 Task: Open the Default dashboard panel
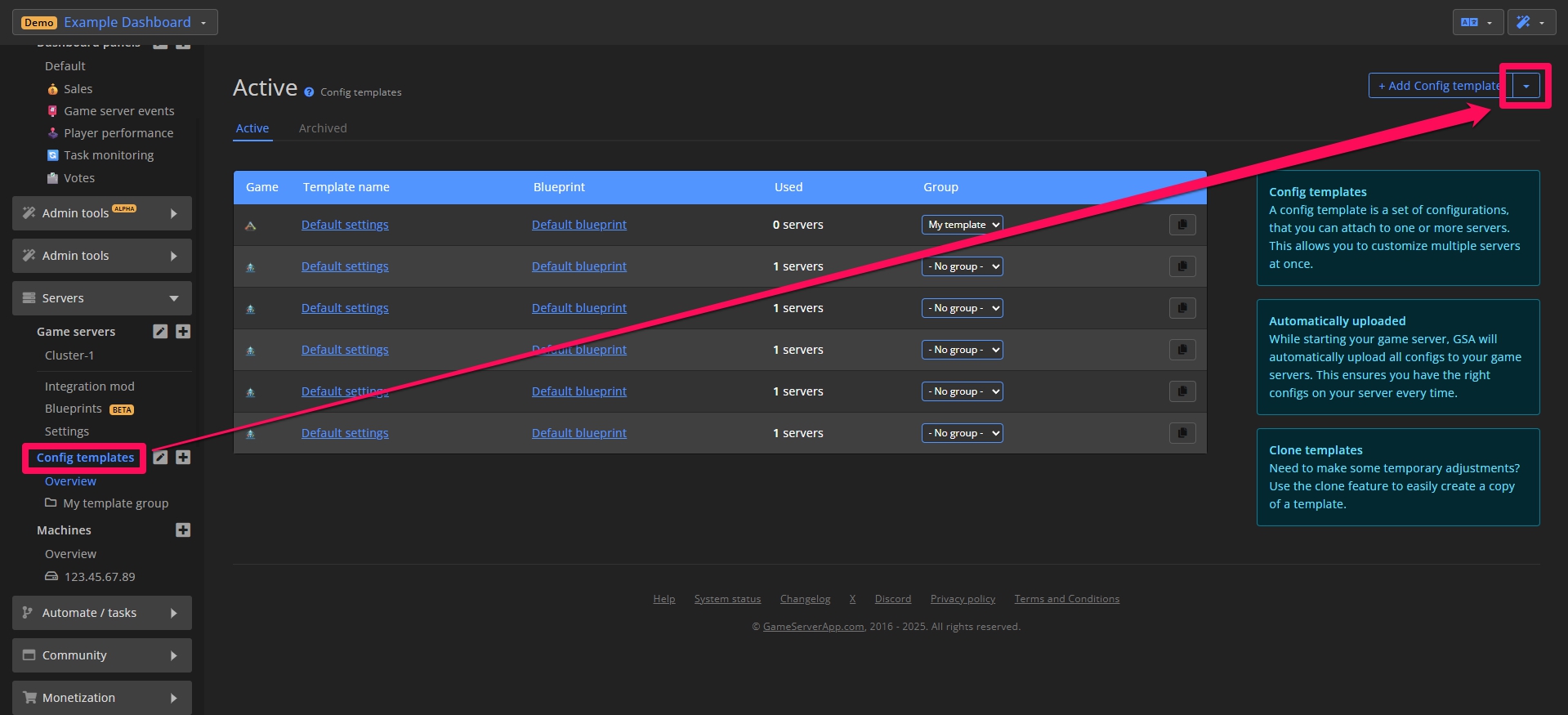coord(65,66)
